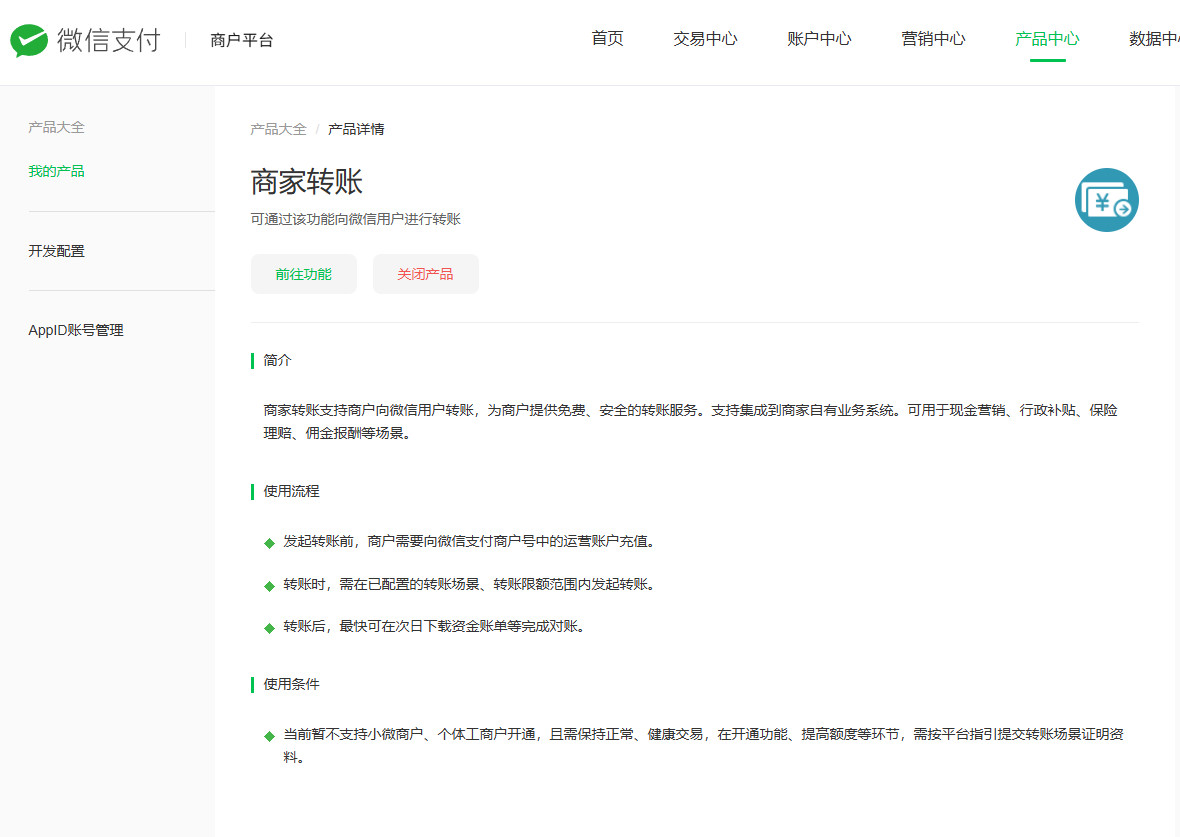Viewport: 1180px width, 837px height.
Task: Open 开发配置 sidebar item
Action: pyautogui.click(x=56, y=251)
